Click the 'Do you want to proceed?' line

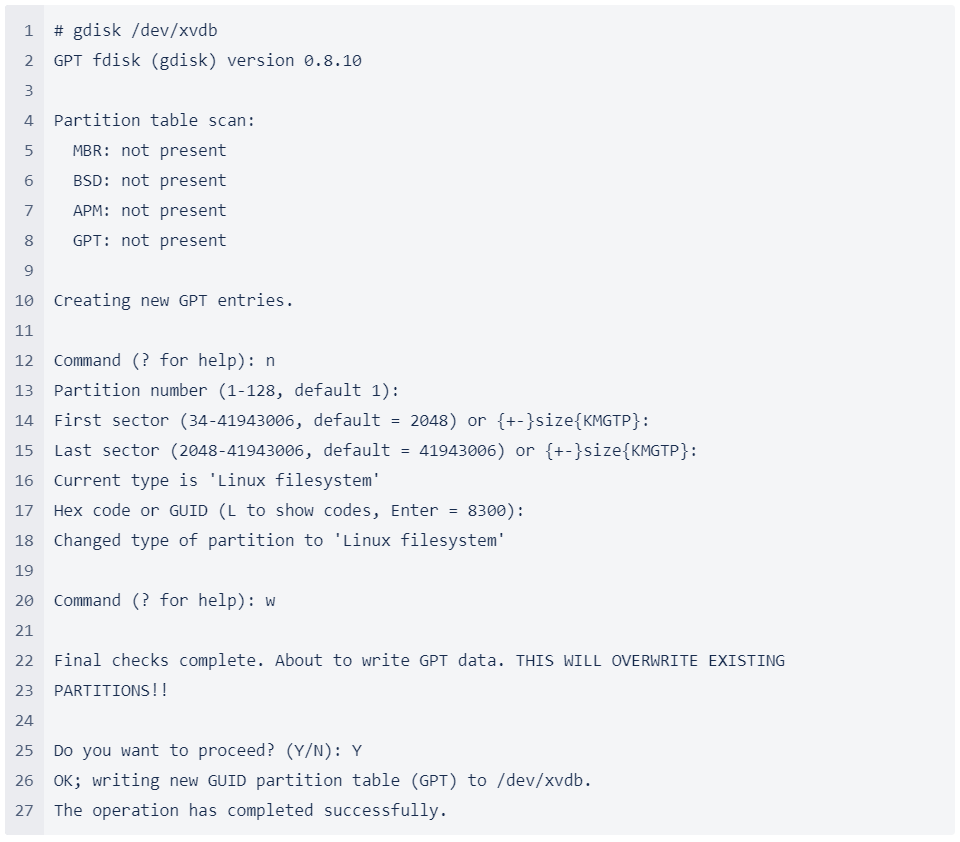click(207, 750)
